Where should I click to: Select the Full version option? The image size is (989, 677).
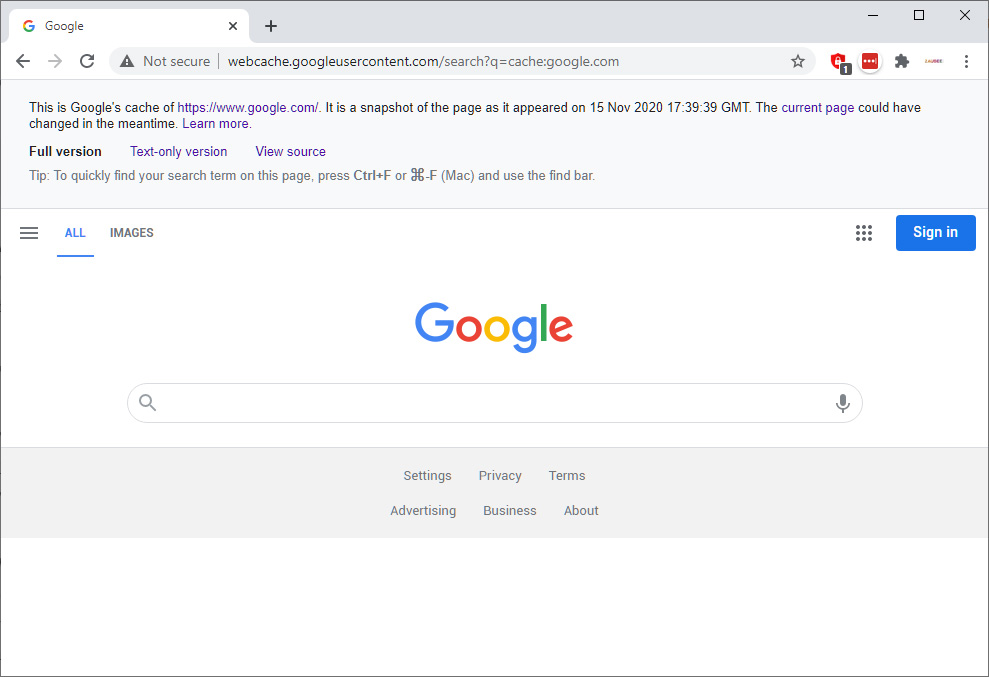pyautogui.click(x=65, y=151)
